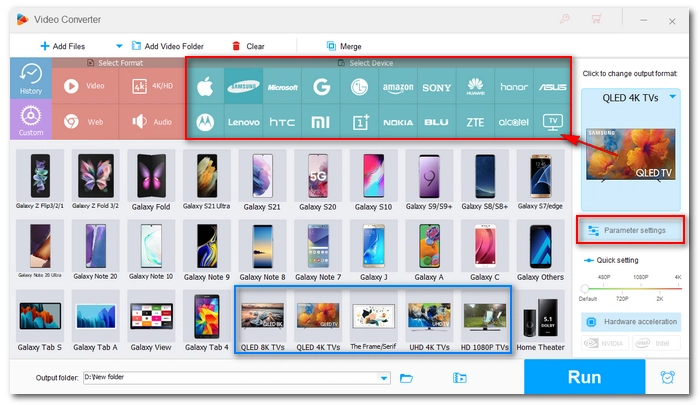Toggle NVIDIA acceleration option
The height and width of the screenshot is (405, 700).
point(605,343)
